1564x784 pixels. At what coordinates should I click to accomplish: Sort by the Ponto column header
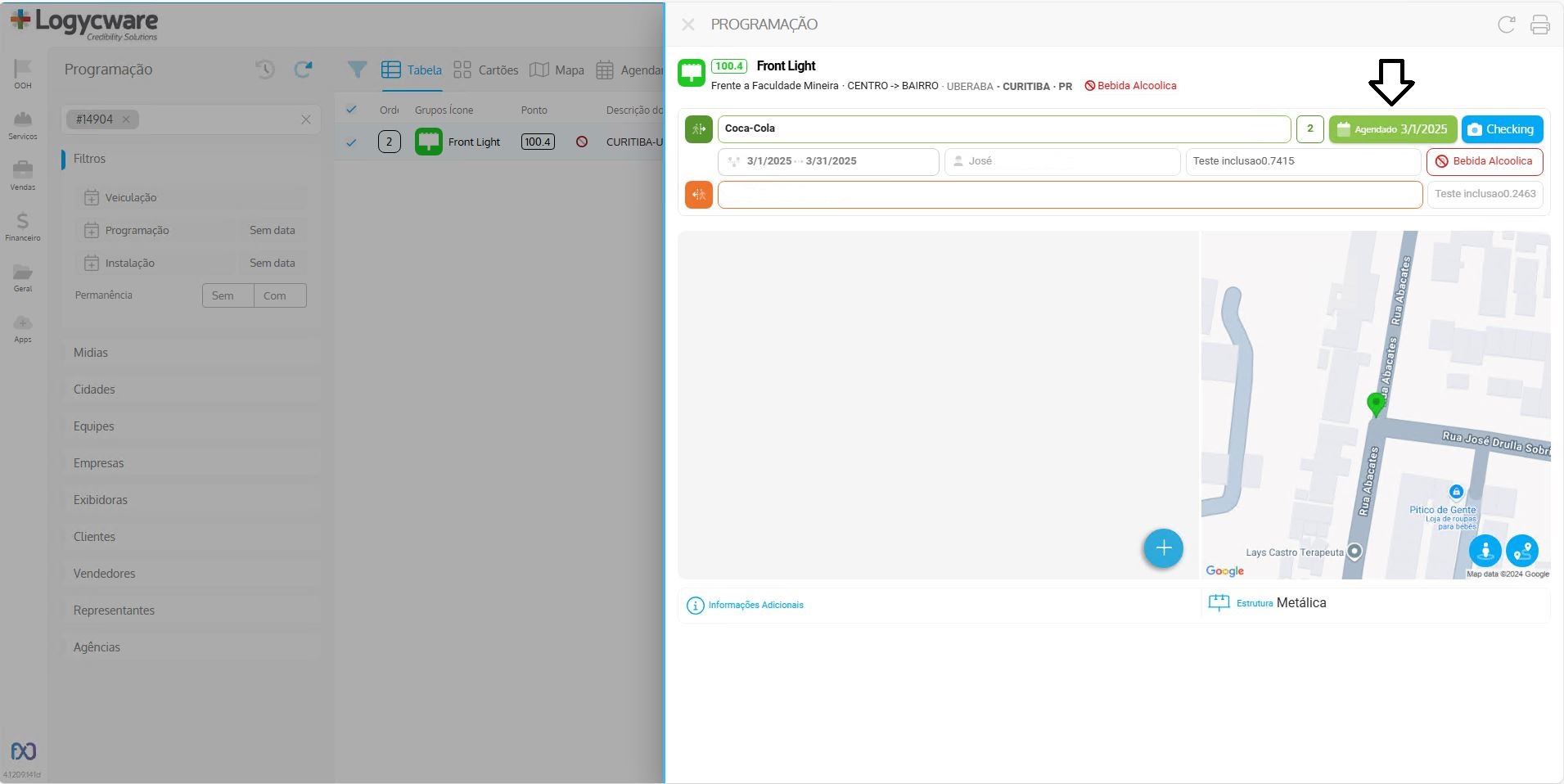534,110
